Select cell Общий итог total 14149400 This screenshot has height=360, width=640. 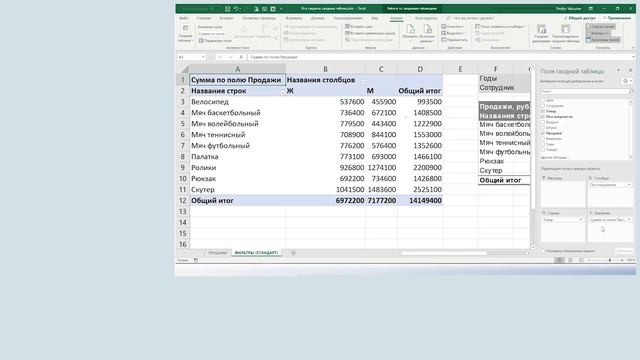point(420,201)
